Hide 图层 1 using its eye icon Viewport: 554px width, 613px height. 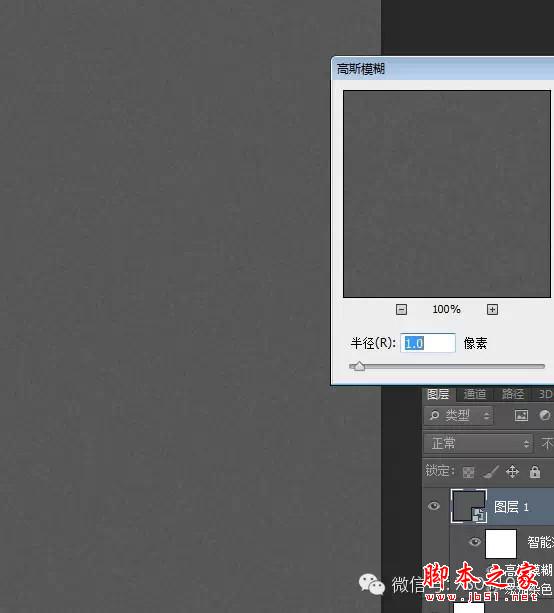tap(434, 506)
